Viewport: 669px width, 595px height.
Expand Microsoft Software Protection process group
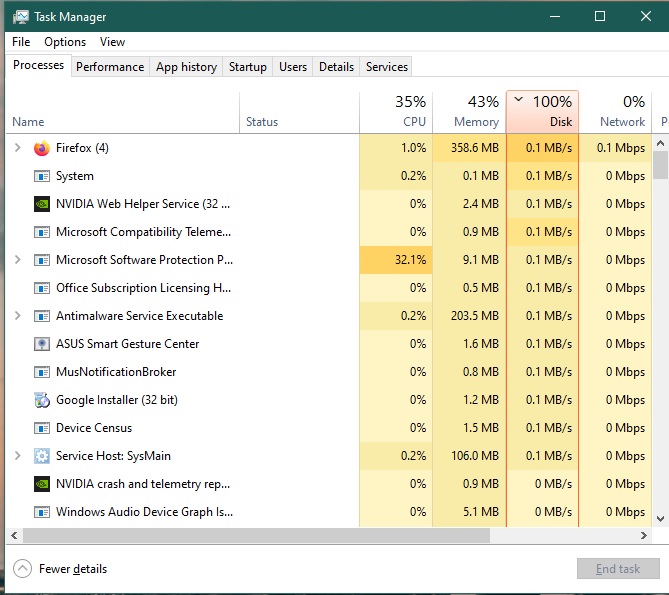17,260
